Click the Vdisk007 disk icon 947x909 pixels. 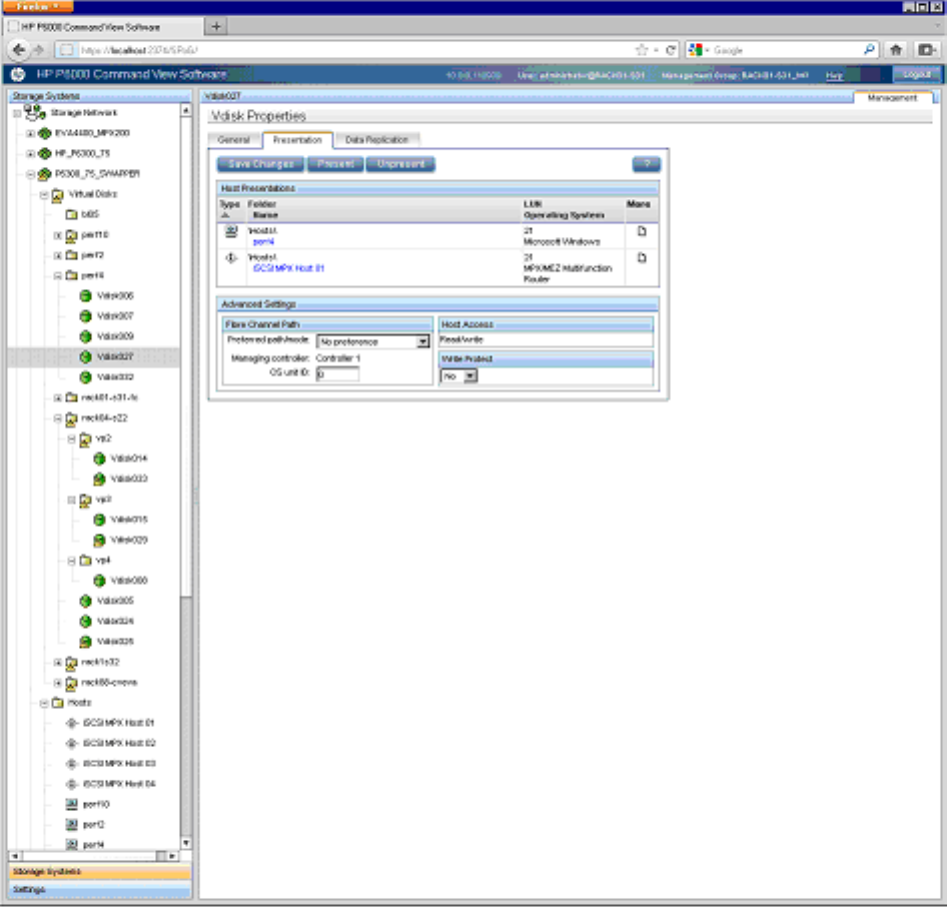tap(86, 316)
